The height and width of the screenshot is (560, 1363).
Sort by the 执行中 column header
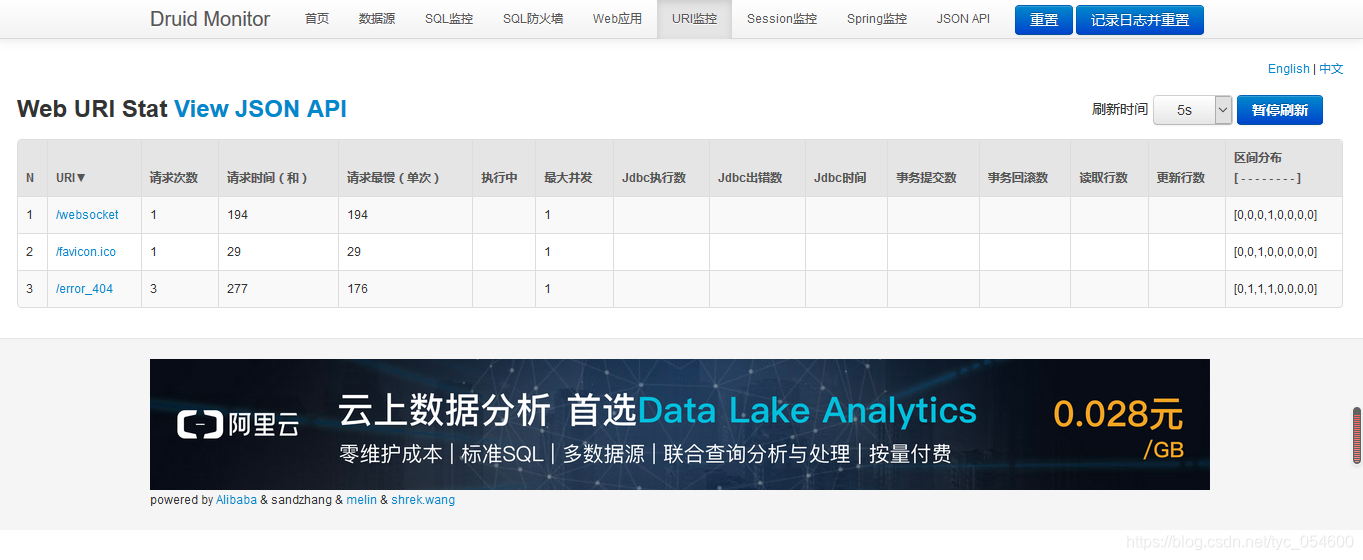(x=499, y=178)
